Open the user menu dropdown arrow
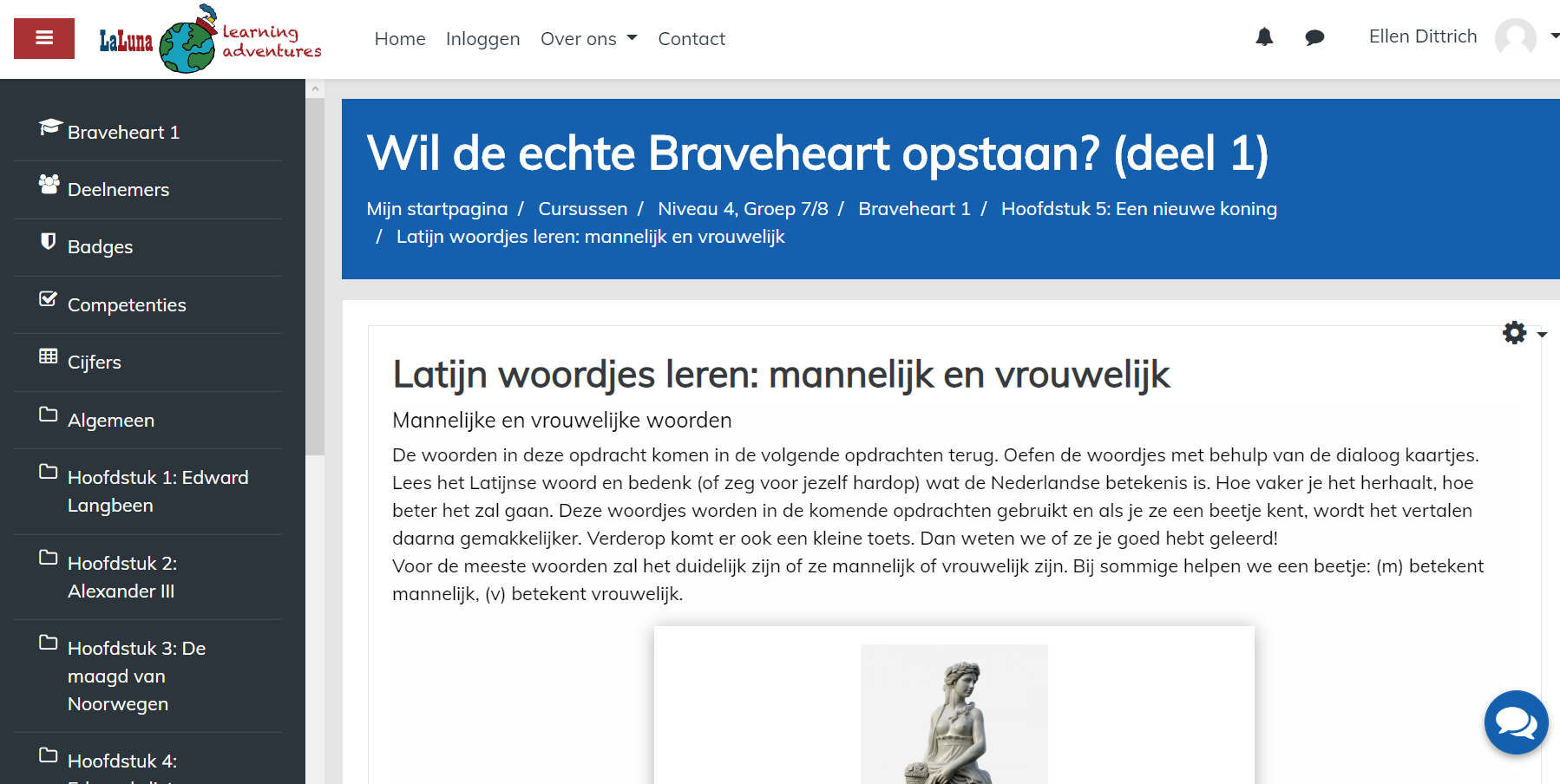1560x784 pixels. [1555, 36]
